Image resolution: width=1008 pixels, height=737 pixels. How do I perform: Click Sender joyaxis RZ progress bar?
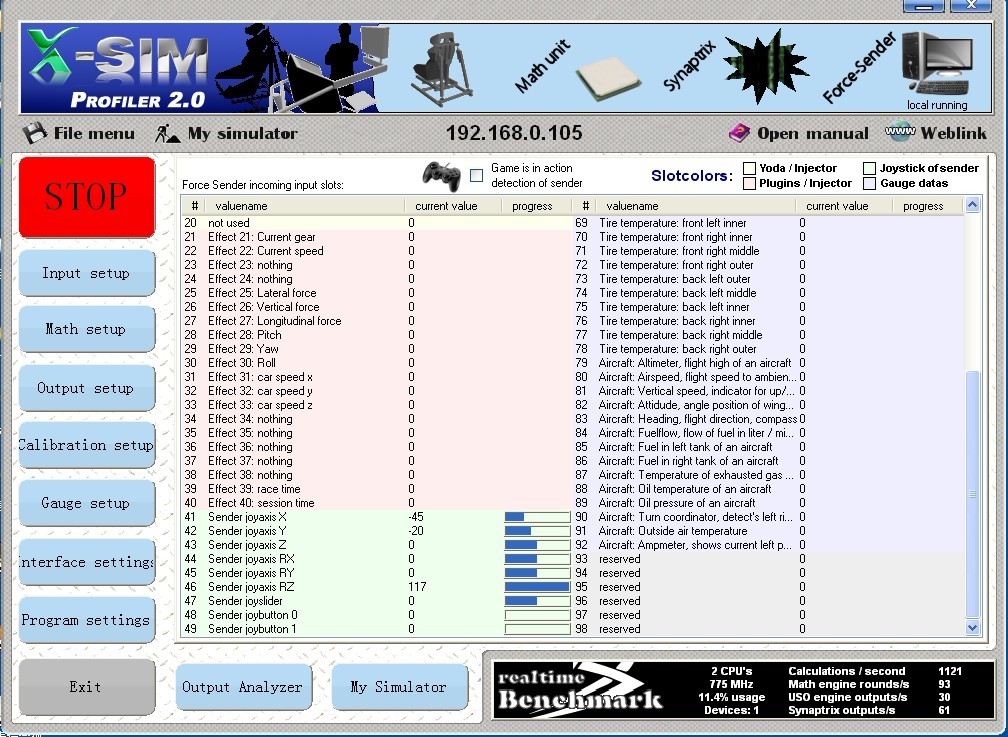pyautogui.click(x=537, y=587)
